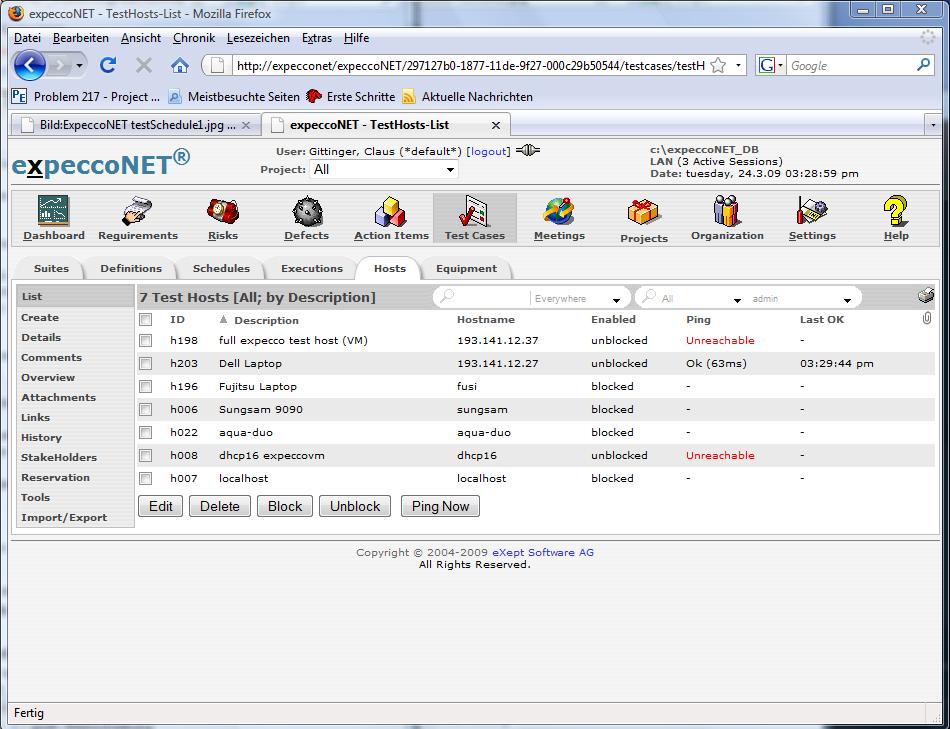Click the Organization people icon
950x729 pixels.
(727, 211)
